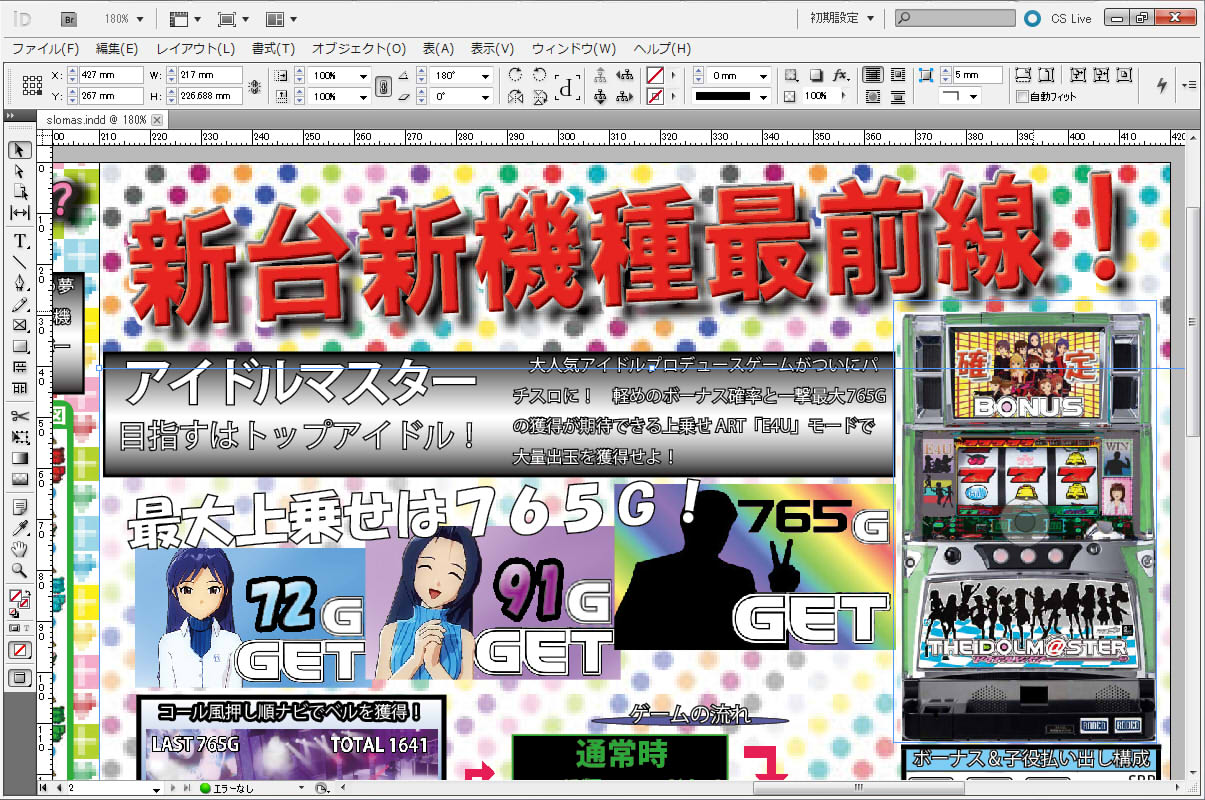
Task: Open the 編集(E) menu
Action: click(x=116, y=48)
